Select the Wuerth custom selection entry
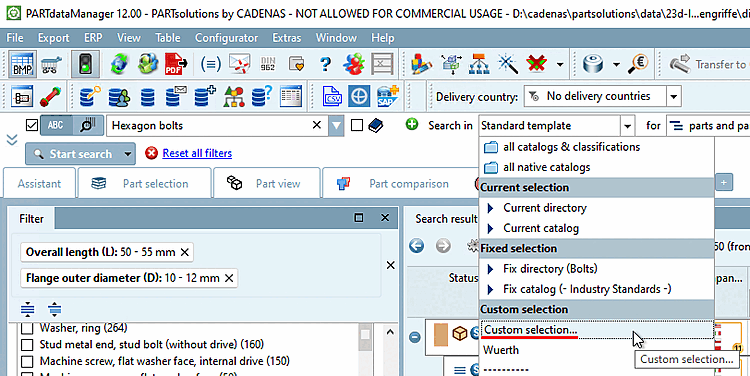The height and width of the screenshot is (376, 750). (x=596, y=350)
